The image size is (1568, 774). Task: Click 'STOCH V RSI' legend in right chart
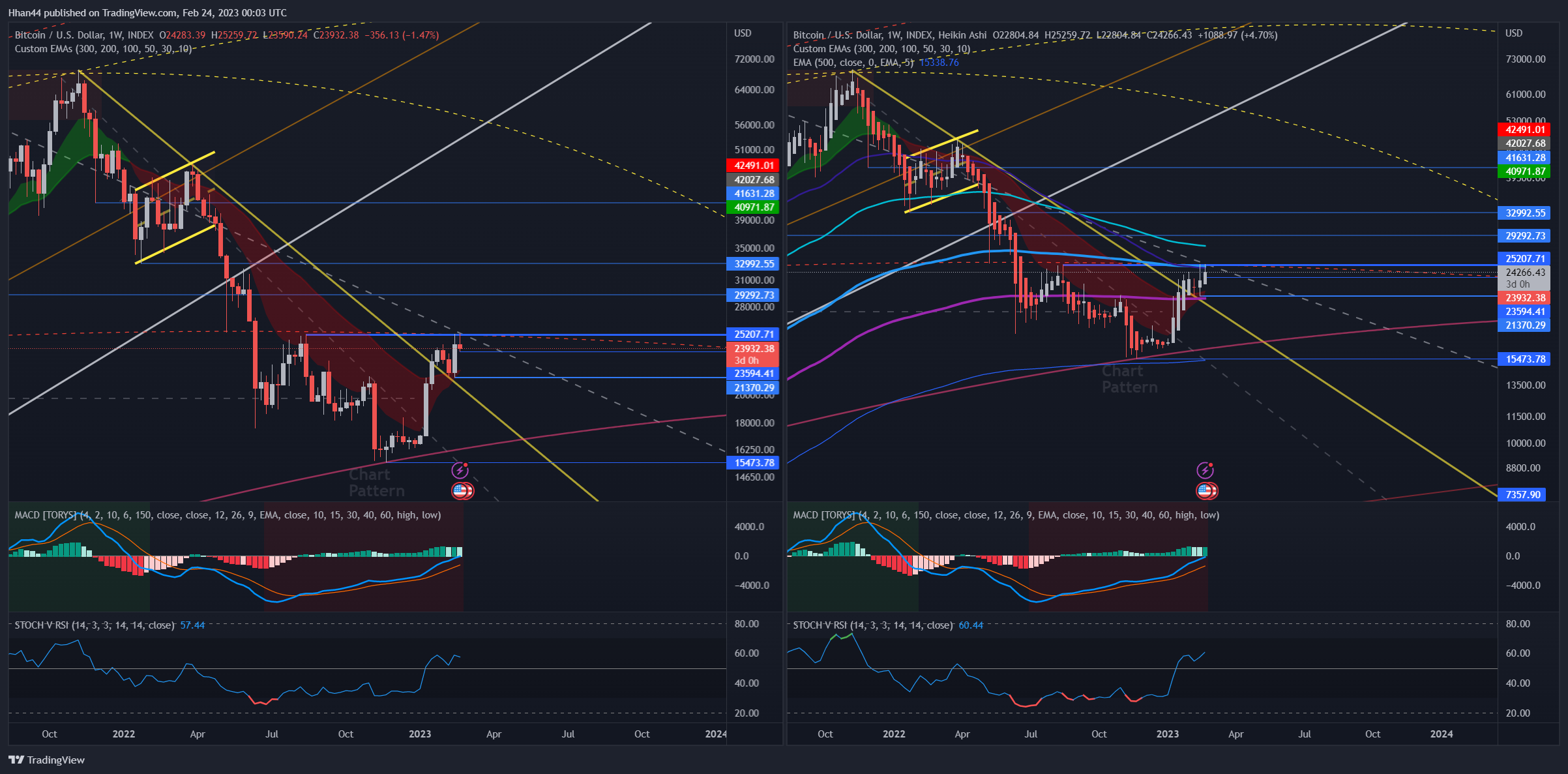(x=873, y=625)
